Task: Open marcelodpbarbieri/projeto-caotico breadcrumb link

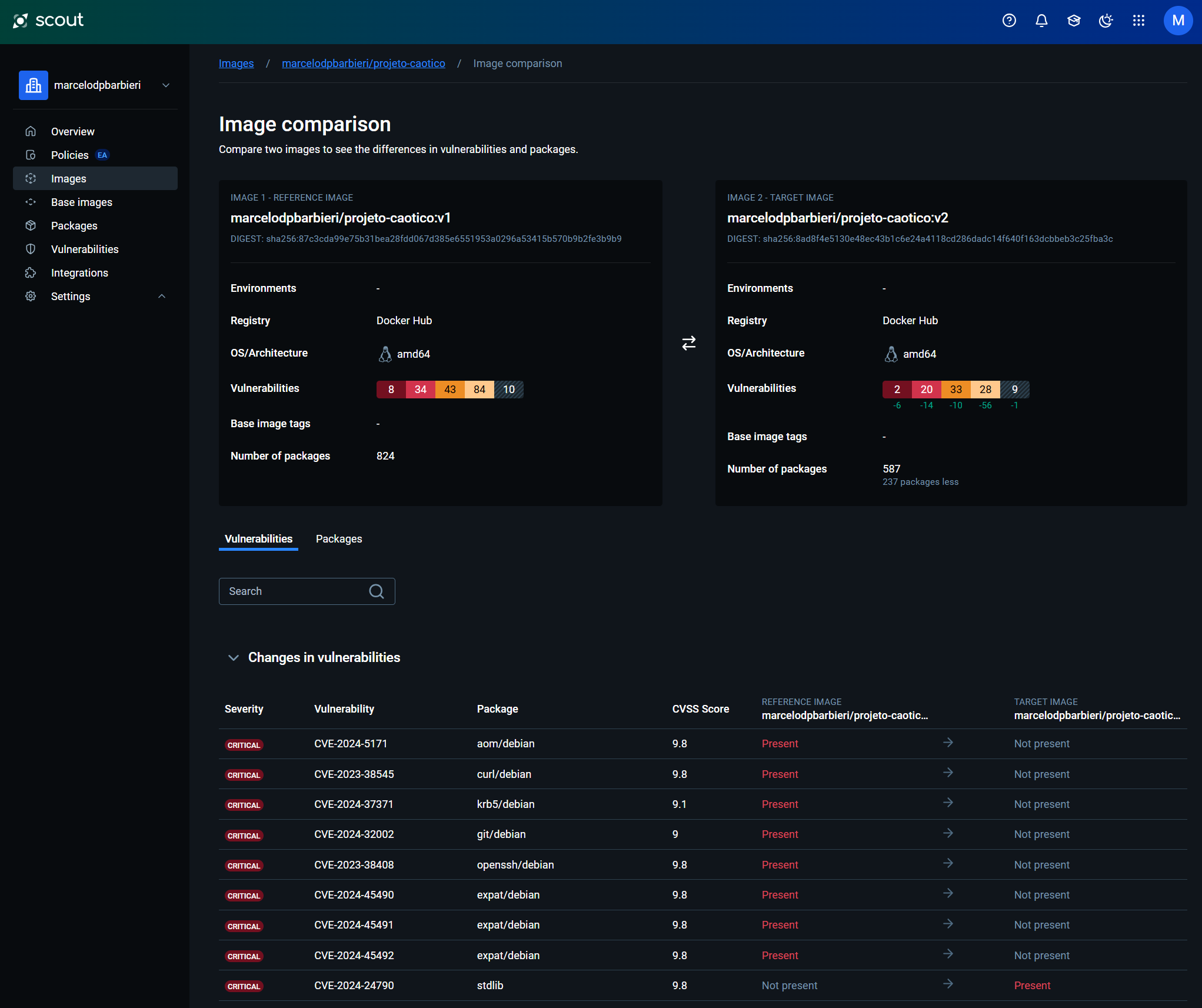Action: (x=363, y=64)
